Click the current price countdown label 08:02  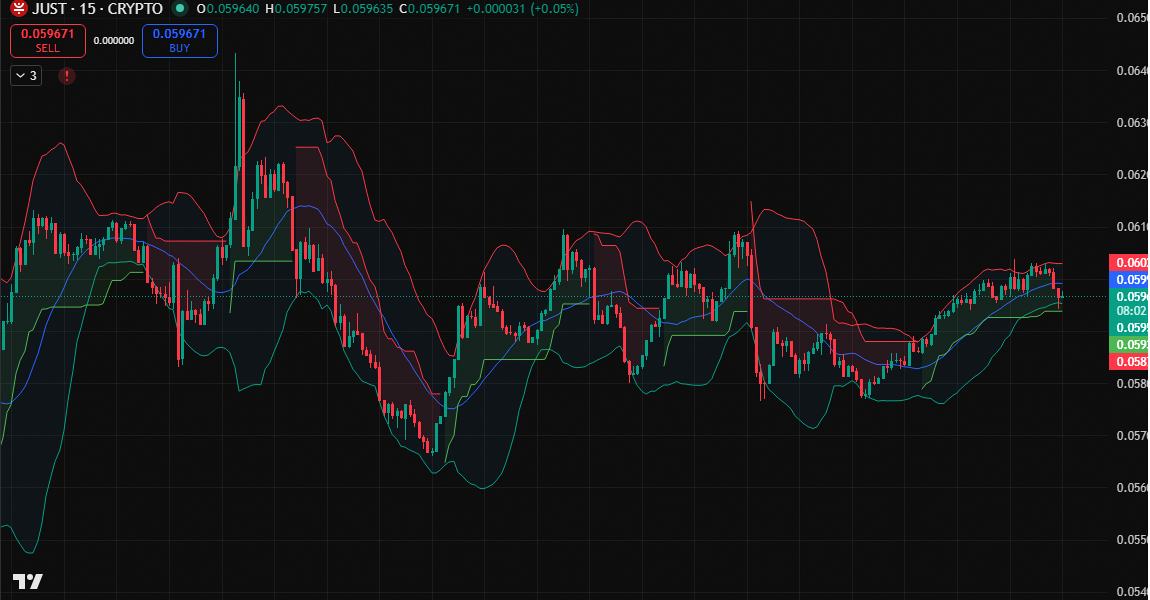1129,311
